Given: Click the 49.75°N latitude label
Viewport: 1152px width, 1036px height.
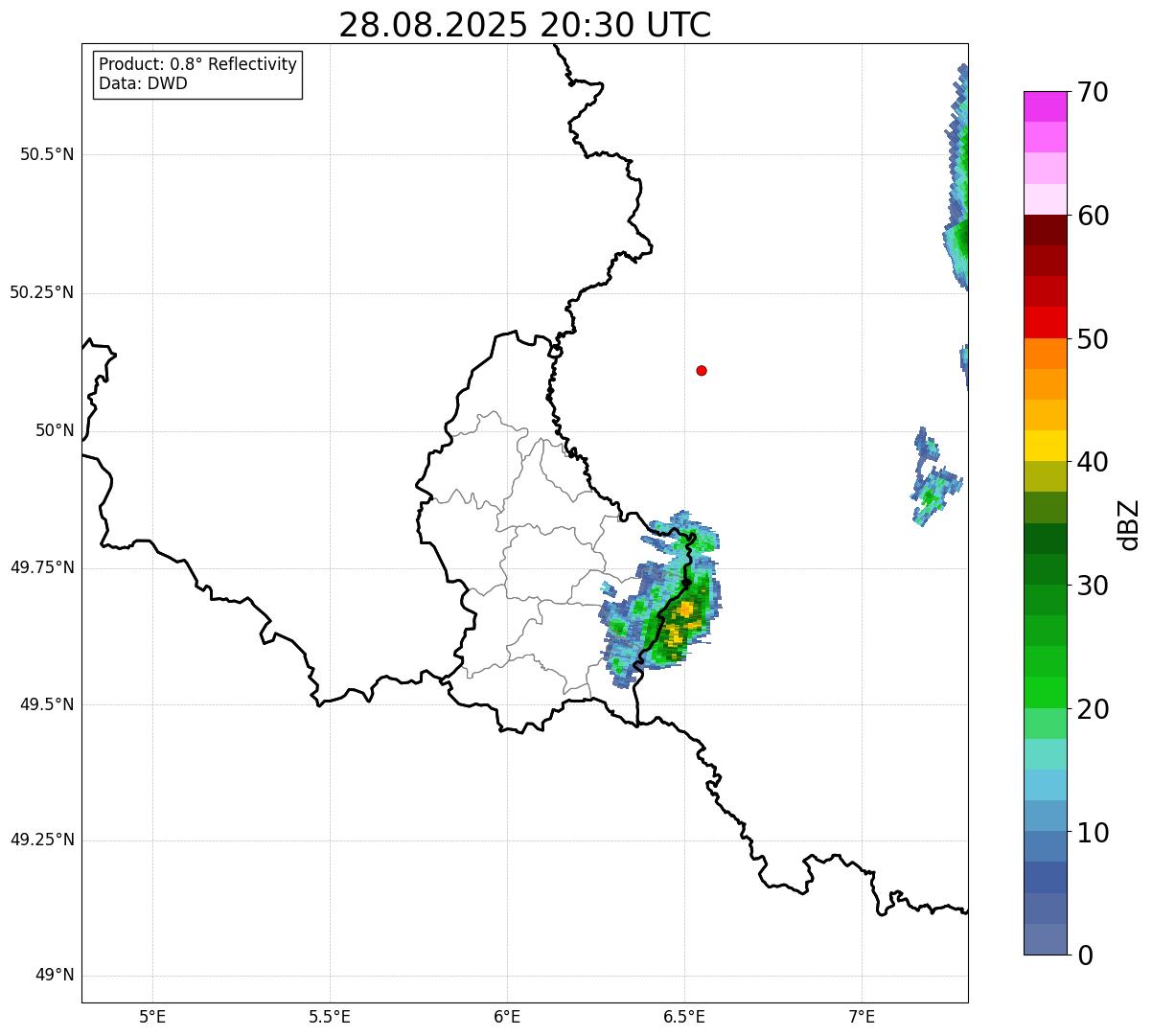Looking at the screenshot, I should point(42,567).
